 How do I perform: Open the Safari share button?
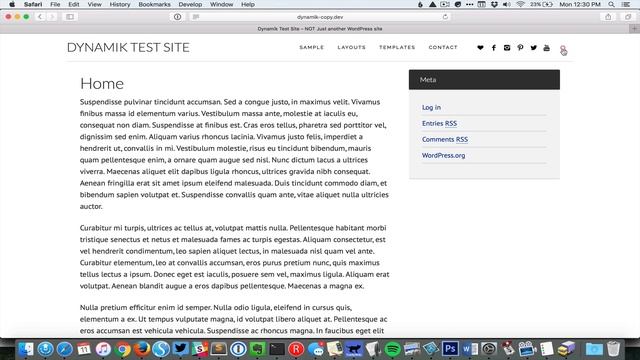coord(608,17)
